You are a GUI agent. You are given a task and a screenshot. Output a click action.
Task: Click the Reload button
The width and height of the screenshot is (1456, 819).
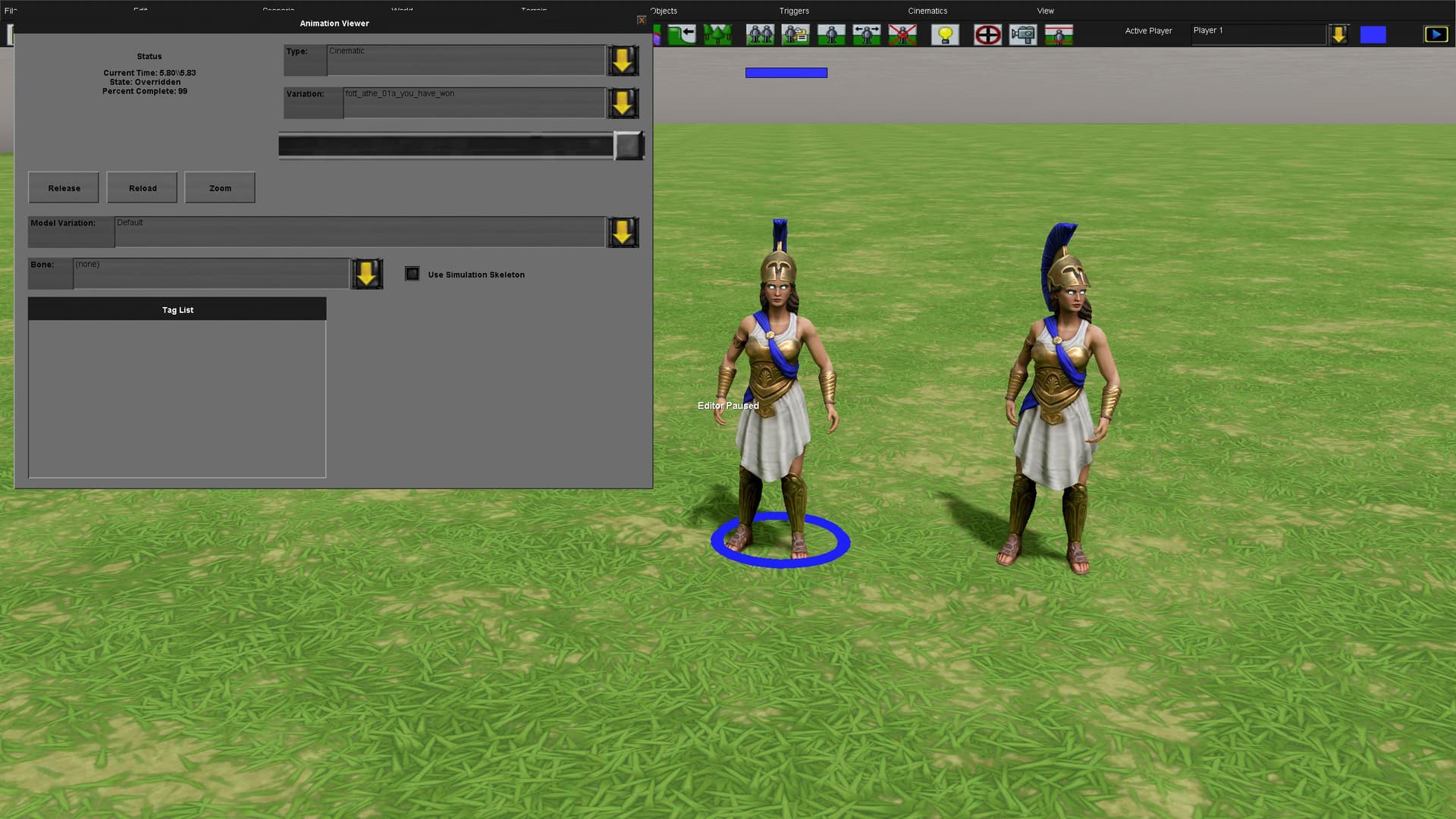[143, 188]
